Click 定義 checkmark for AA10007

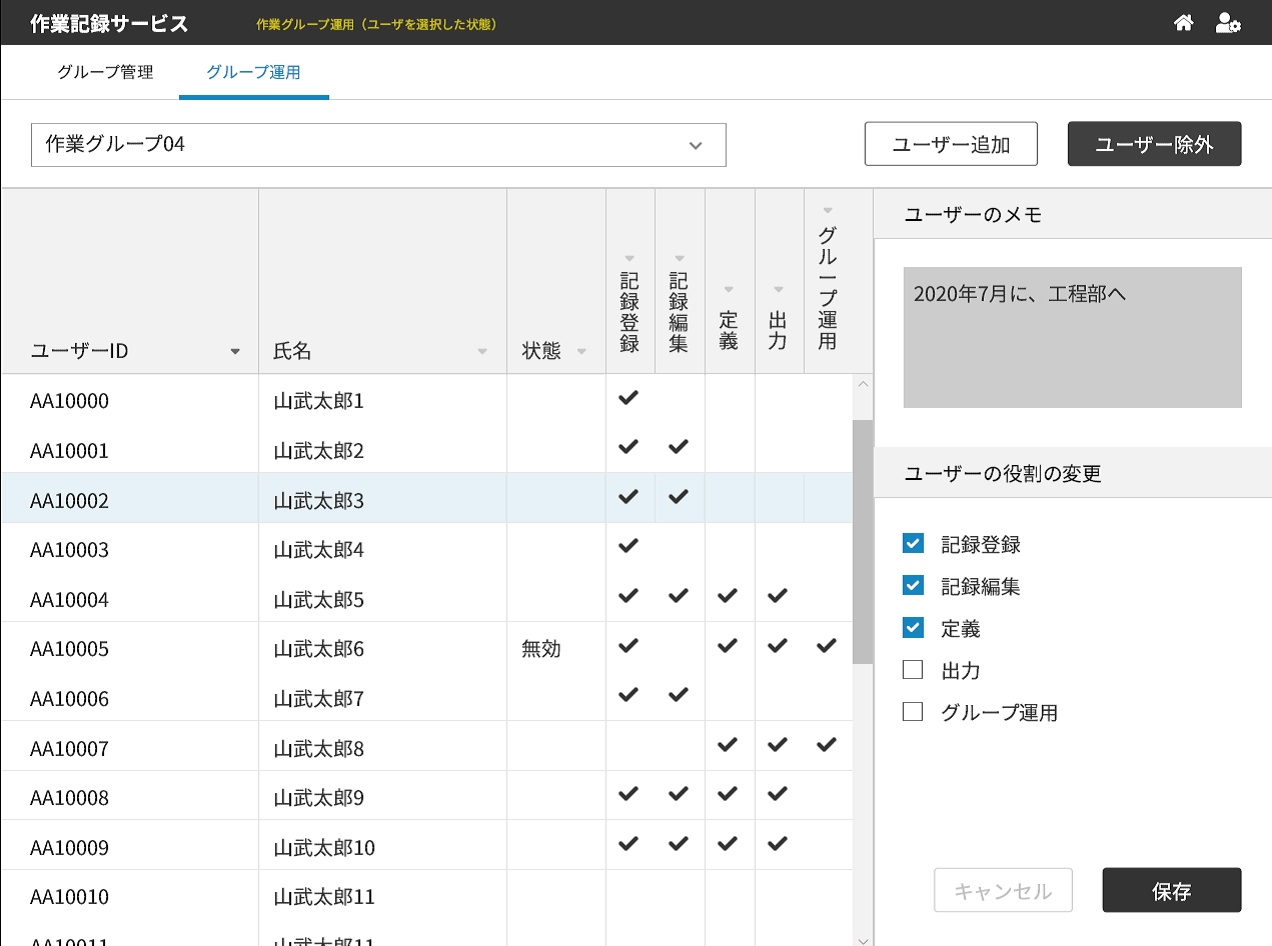point(727,744)
